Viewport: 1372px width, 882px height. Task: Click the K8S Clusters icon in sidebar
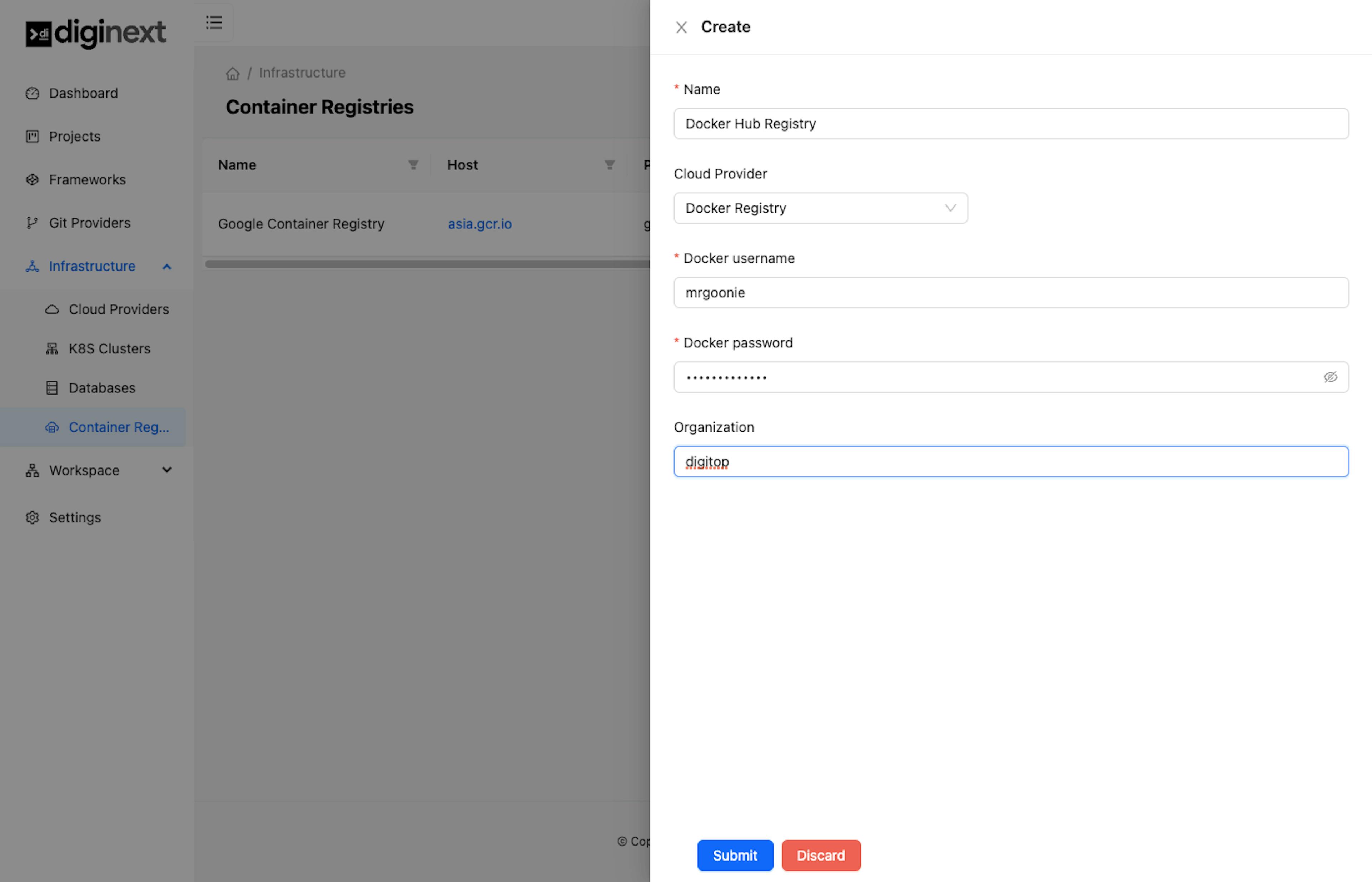pos(51,348)
